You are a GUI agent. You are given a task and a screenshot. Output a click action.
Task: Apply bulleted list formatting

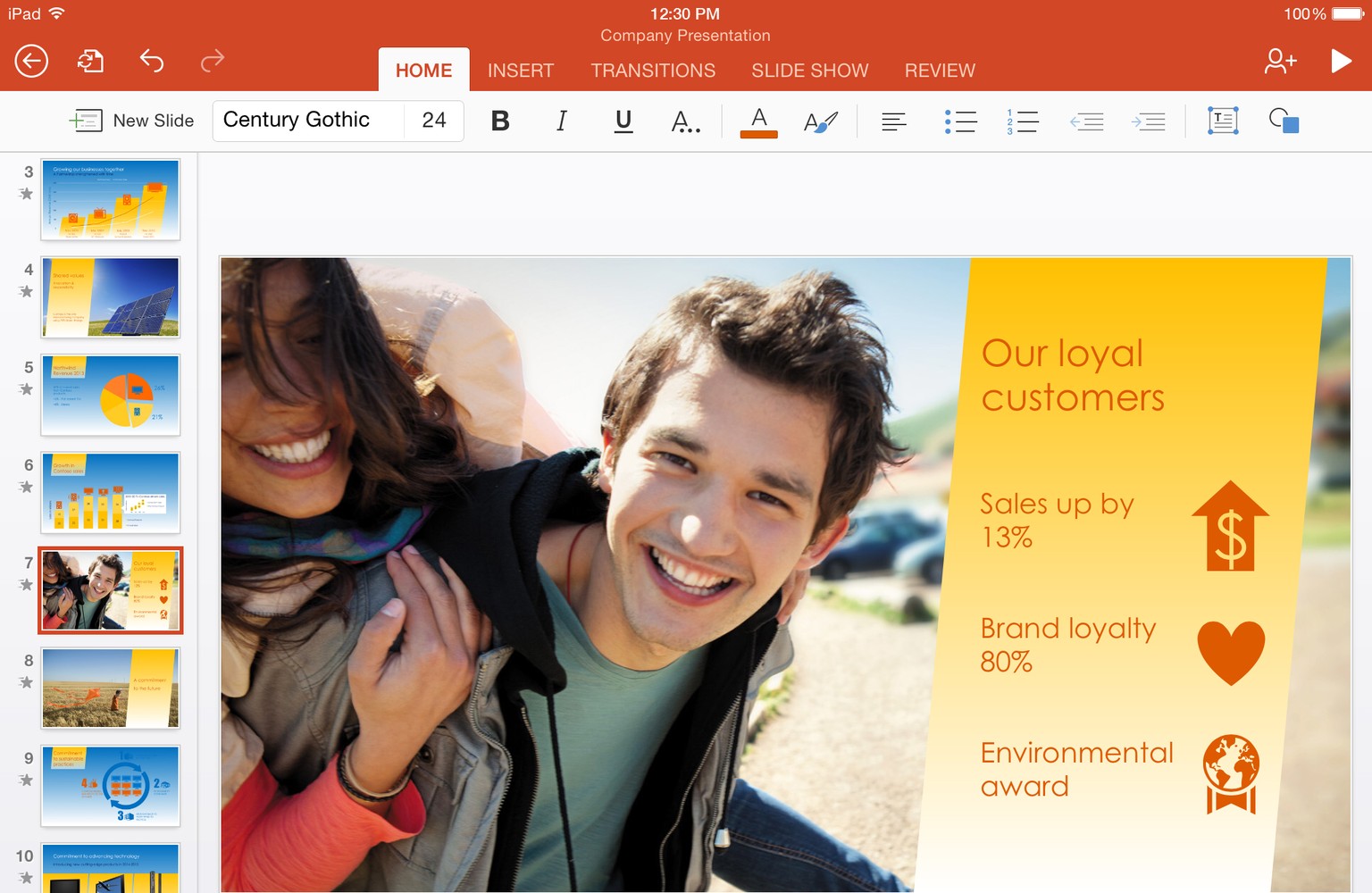click(x=960, y=121)
